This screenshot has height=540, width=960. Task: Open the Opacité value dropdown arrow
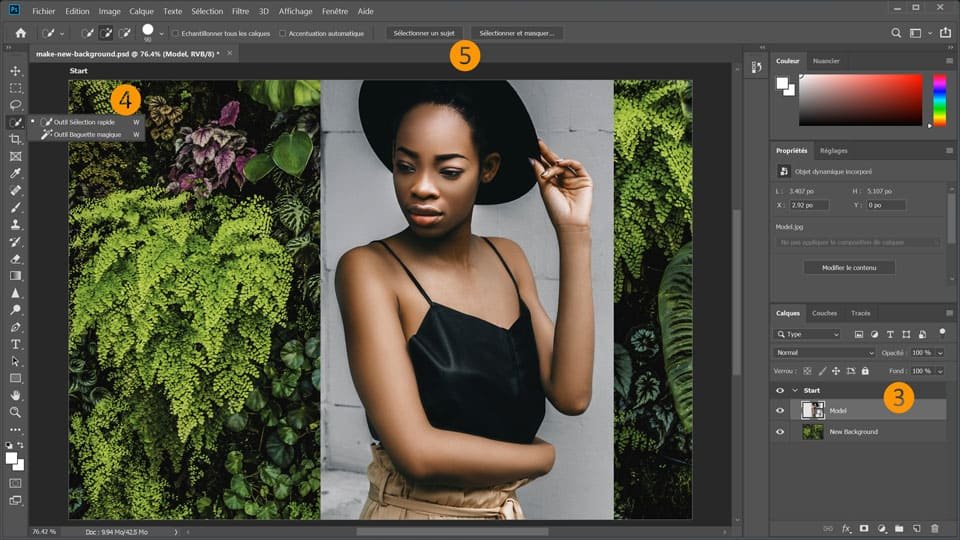pos(940,353)
